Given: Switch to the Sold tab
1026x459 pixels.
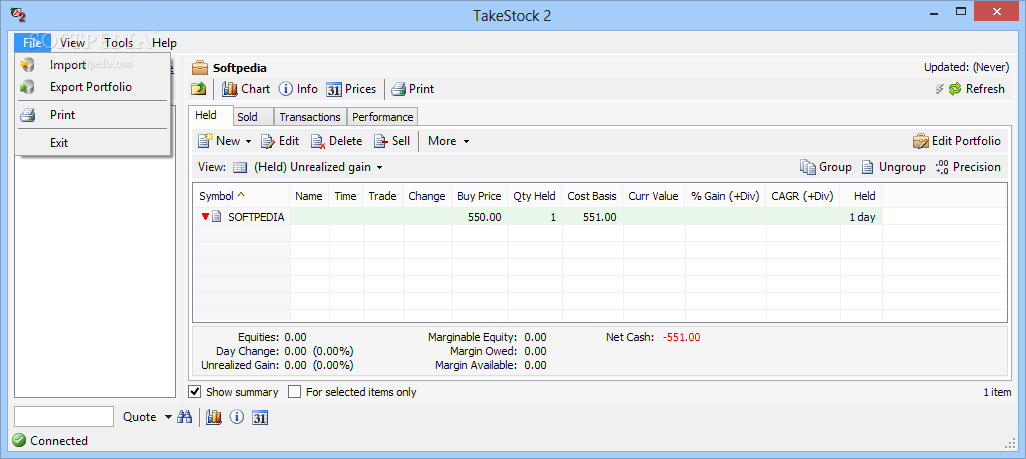Looking at the screenshot, I should (247, 117).
